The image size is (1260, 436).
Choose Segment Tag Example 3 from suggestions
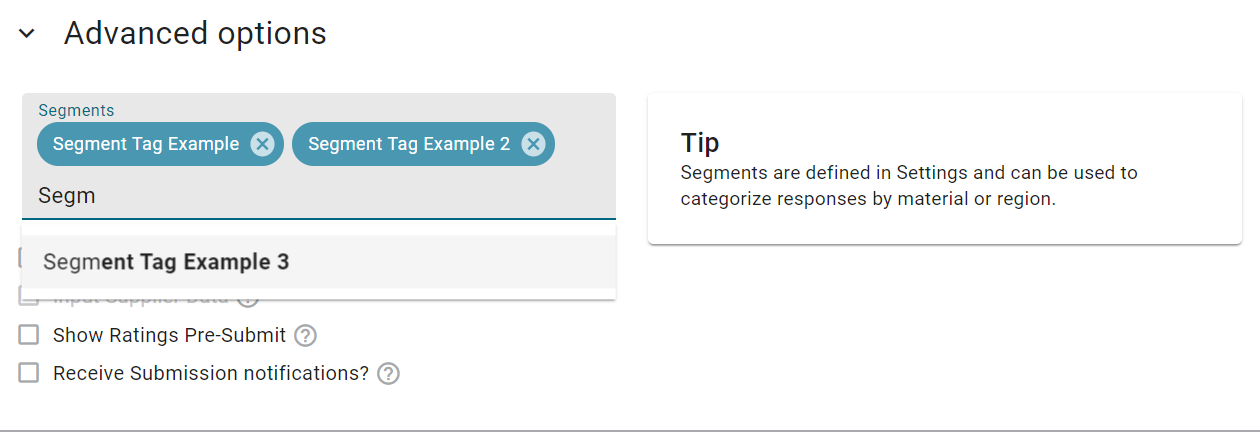pos(318,262)
